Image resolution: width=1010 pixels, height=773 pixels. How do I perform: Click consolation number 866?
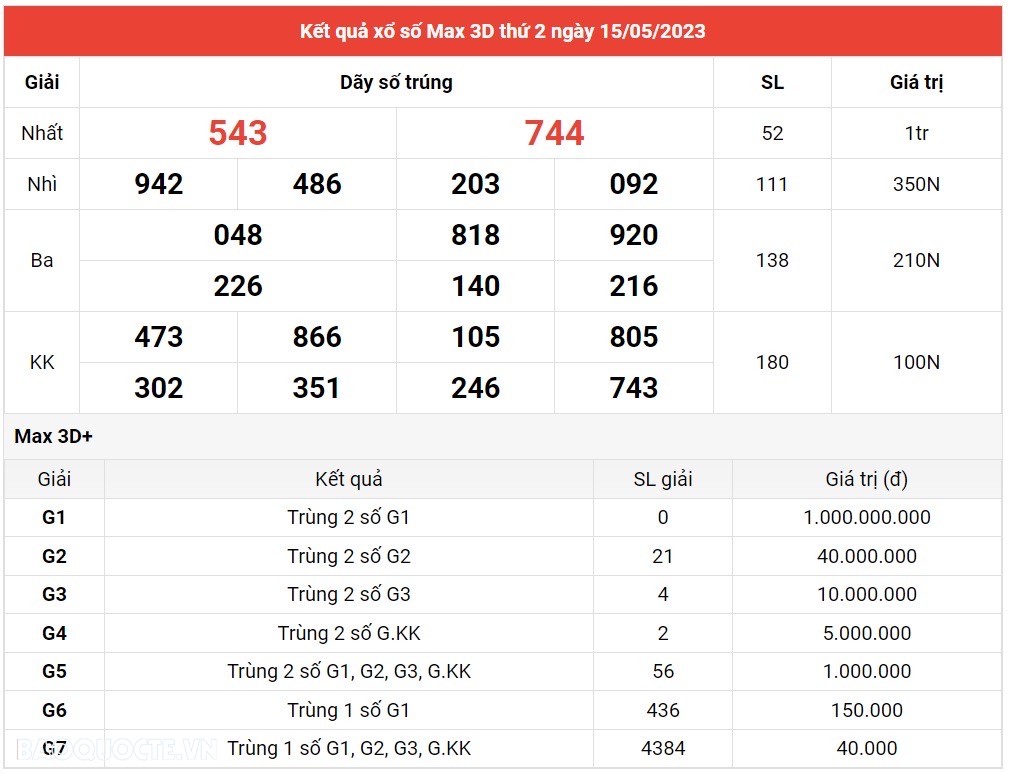pos(317,337)
